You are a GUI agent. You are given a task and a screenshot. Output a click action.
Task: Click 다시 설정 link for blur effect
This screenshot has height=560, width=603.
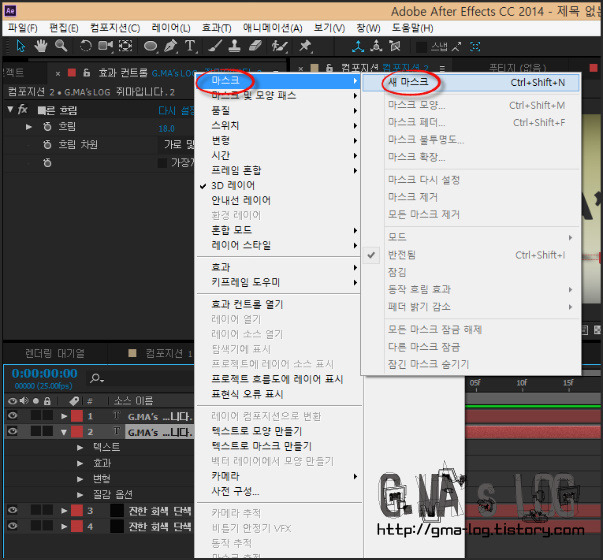coord(176,111)
